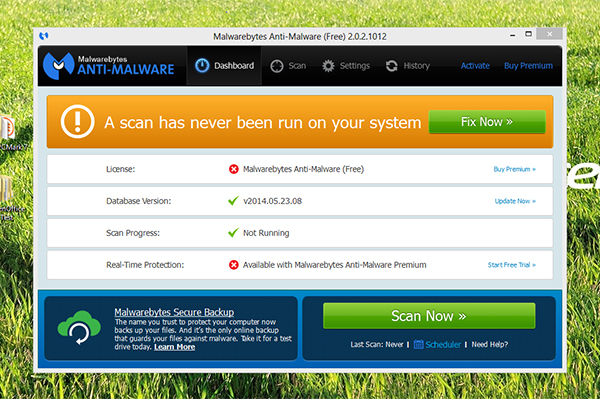
Task: Maximize the Malwarebytes window
Action: pyautogui.click(x=528, y=34)
